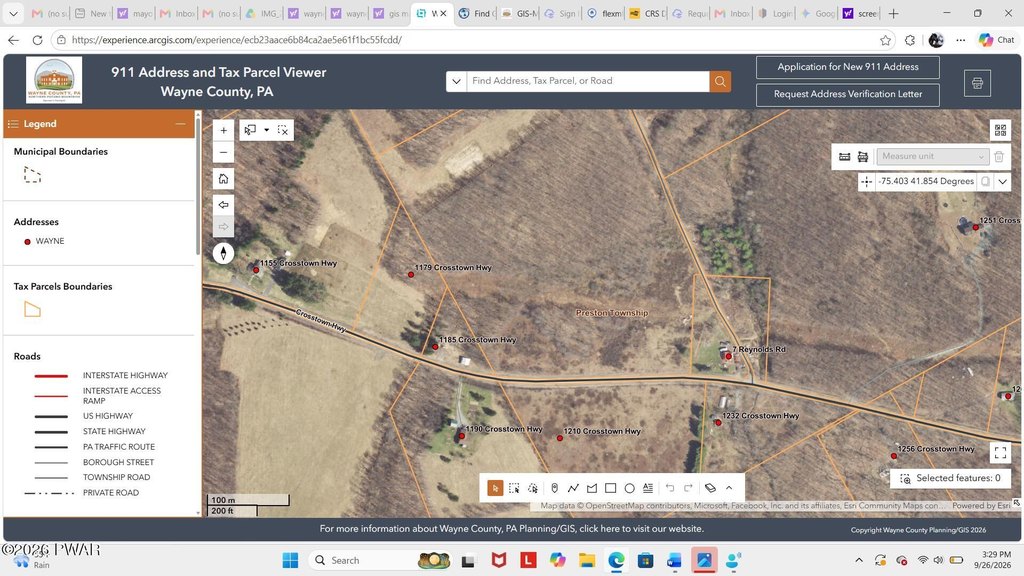Select the draw circle tool
The height and width of the screenshot is (576, 1024).
(630, 488)
